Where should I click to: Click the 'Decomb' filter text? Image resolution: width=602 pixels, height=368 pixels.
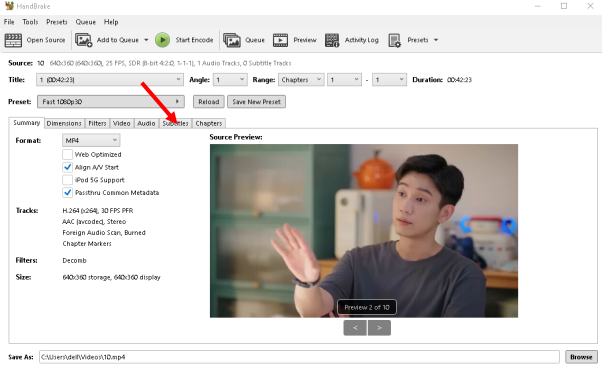click(x=74, y=261)
